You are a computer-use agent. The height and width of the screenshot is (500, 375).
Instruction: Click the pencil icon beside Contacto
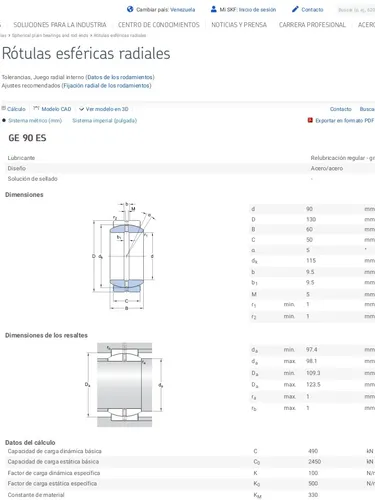(295, 9)
